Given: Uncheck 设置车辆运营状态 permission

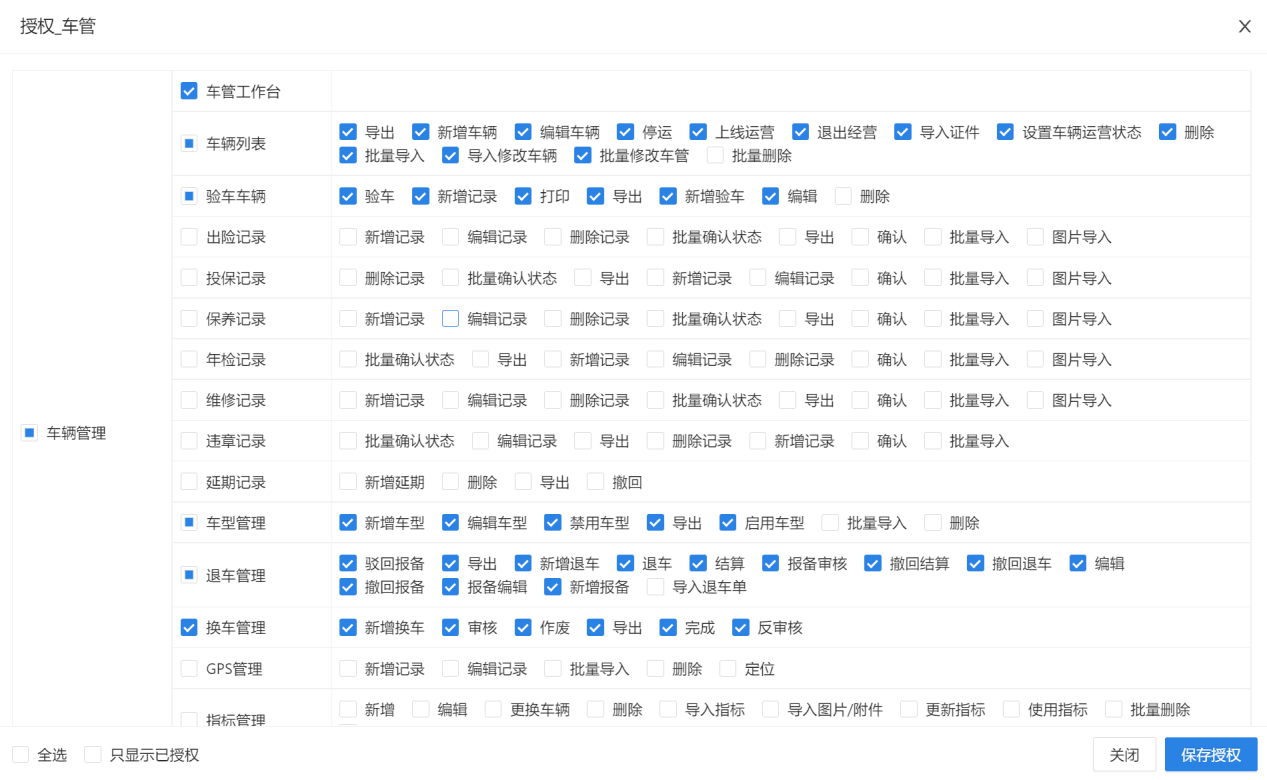Looking at the screenshot, I should coord(1005,132).
